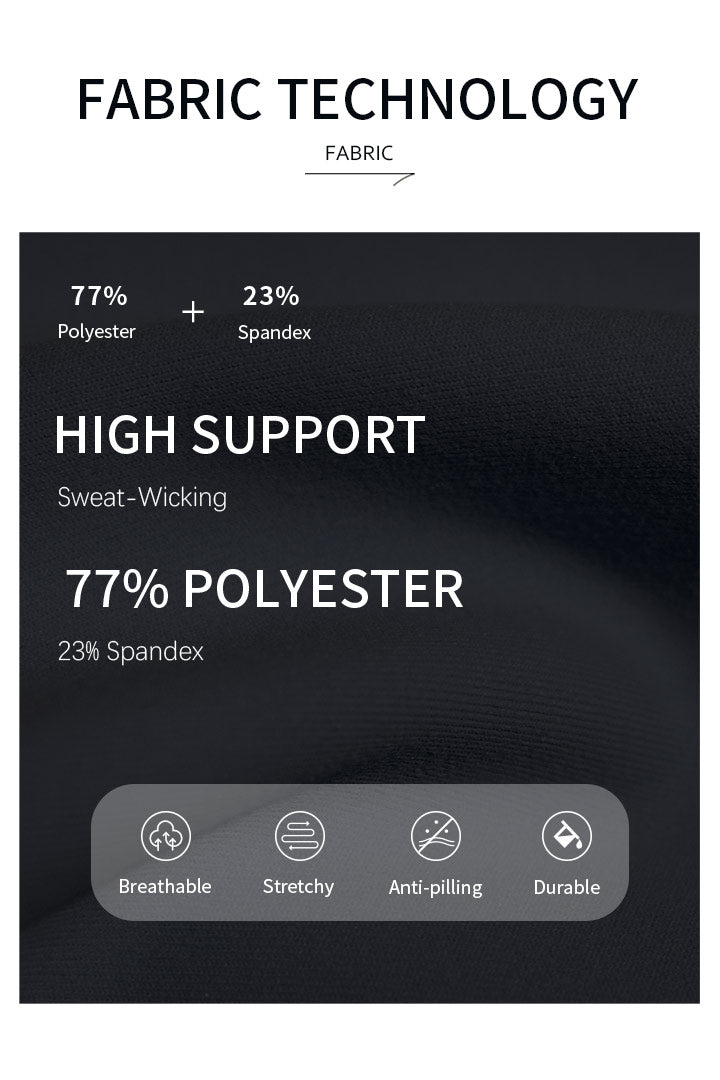Click the 23% Spandex line below POLYESTER
Image resolution: width=720 pixels, height=1080 pixels.
pyautogui.click(x=131, y=652)
